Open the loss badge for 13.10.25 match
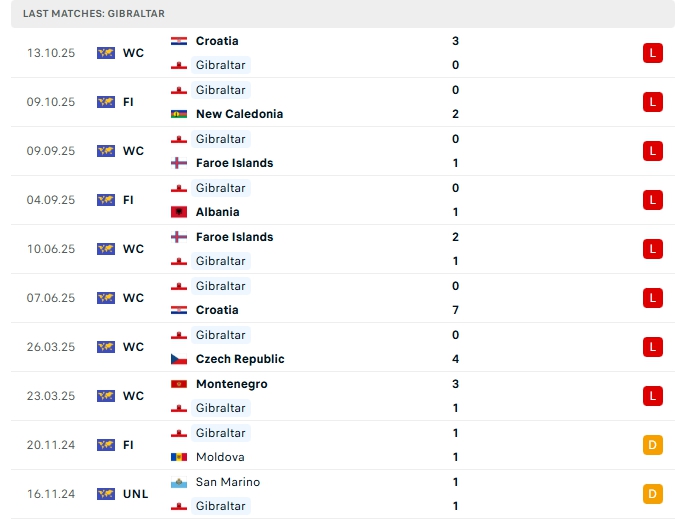The height and width of the screenshot is (521, 685). (653, 53)
